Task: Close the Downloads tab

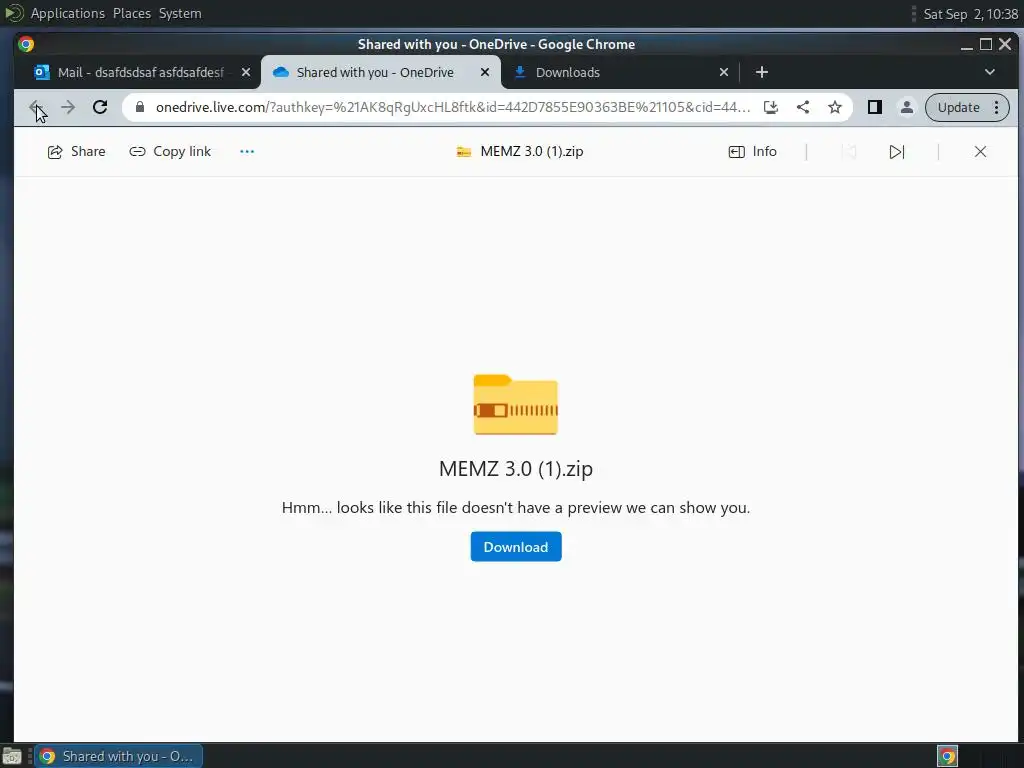Action: point(724,72)
